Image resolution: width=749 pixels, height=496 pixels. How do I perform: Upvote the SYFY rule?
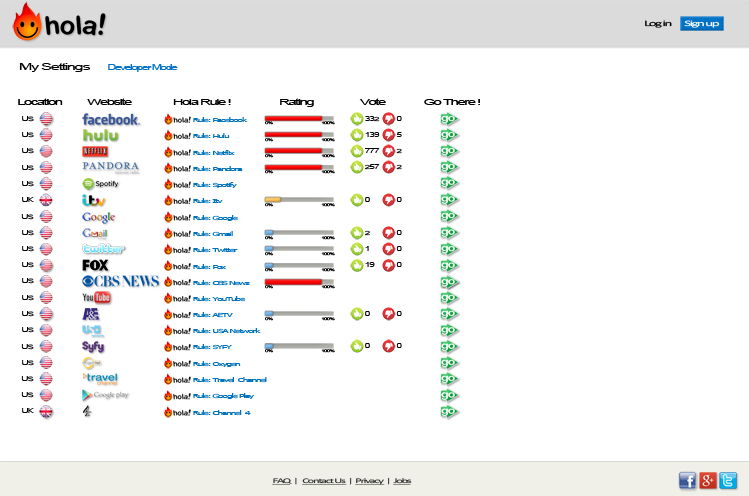coord(356,346)
